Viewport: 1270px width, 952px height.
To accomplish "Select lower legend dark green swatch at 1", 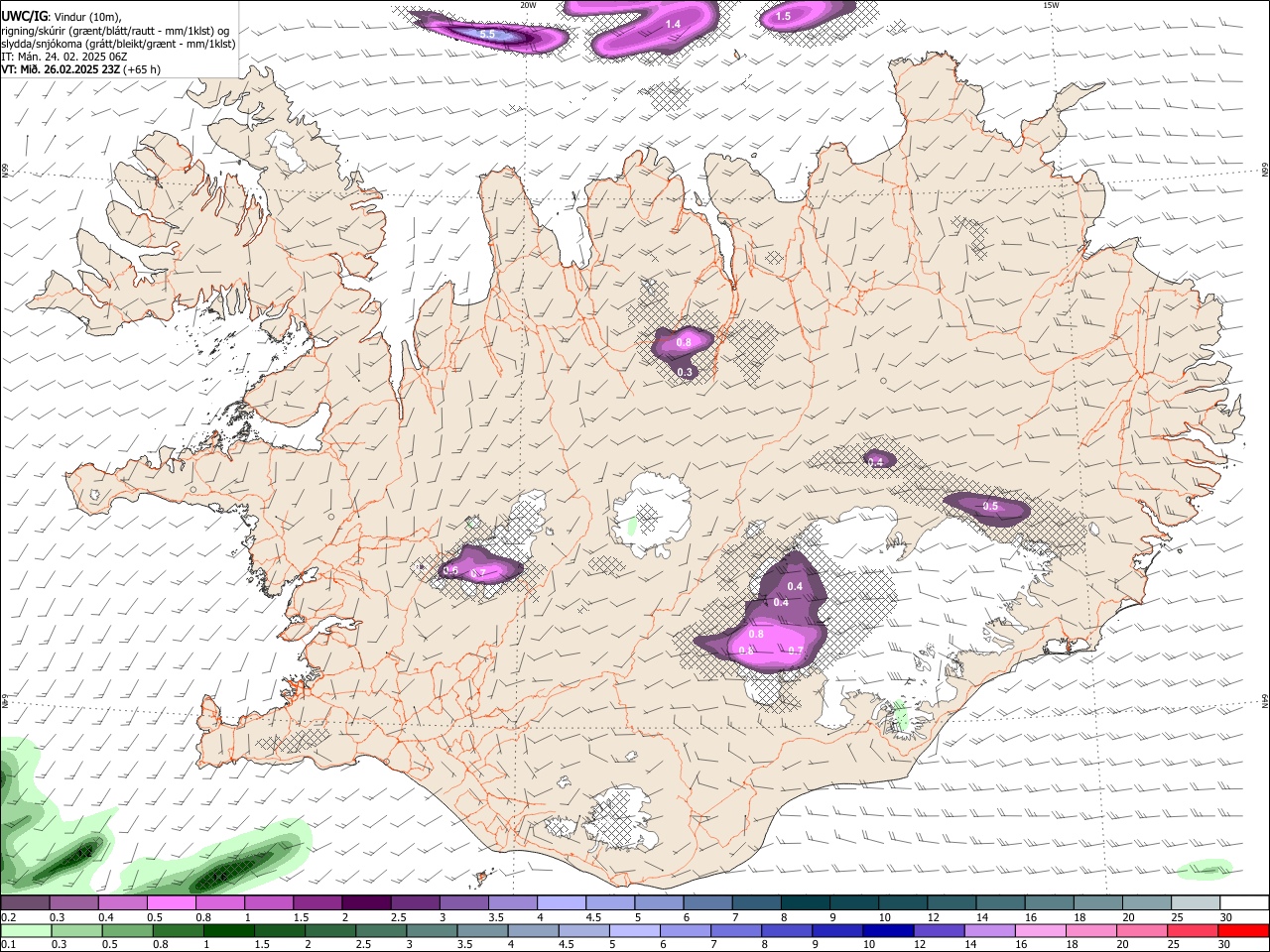I will point(228,930).
